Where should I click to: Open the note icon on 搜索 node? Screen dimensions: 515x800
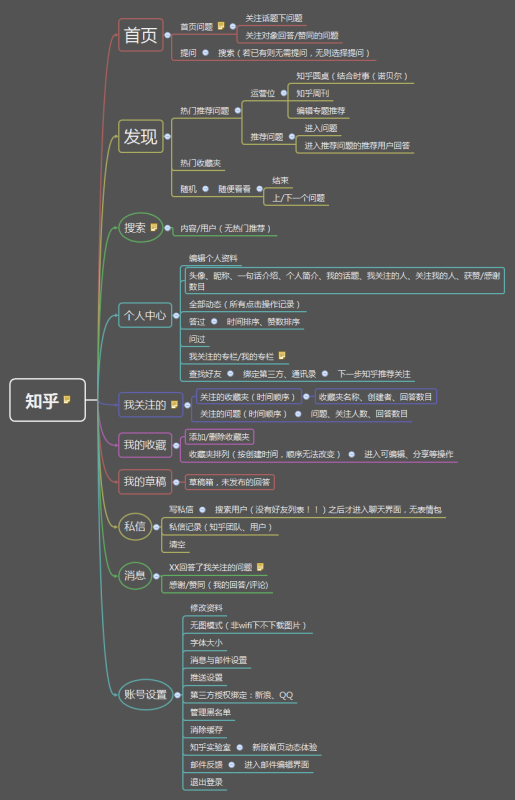(154, 228)
